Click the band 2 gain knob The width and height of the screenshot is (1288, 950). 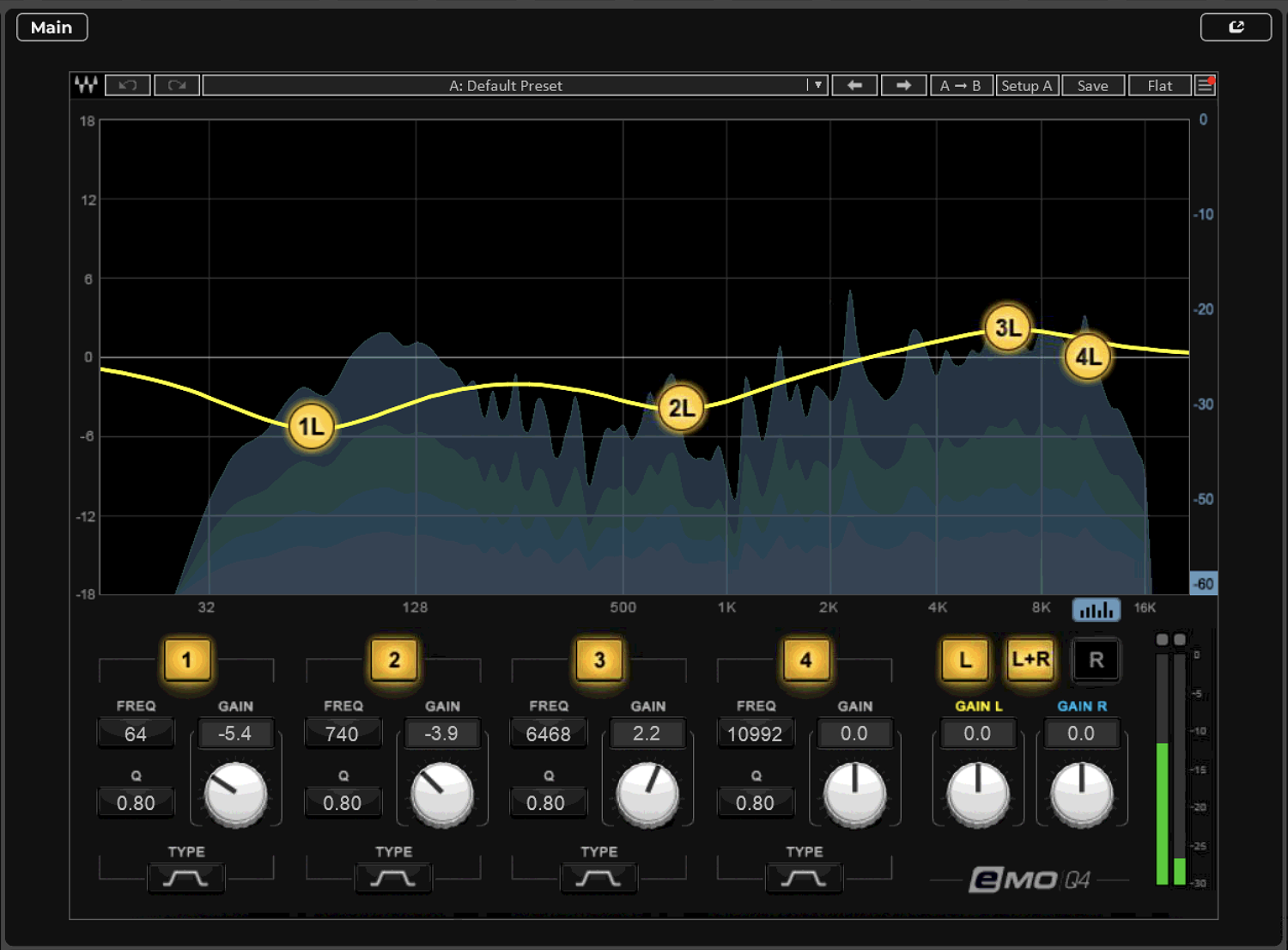[x=442, y=793]
